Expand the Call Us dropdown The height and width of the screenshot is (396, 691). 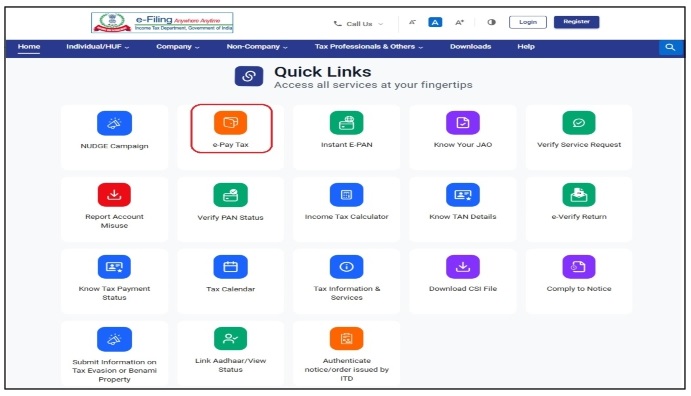358,24
